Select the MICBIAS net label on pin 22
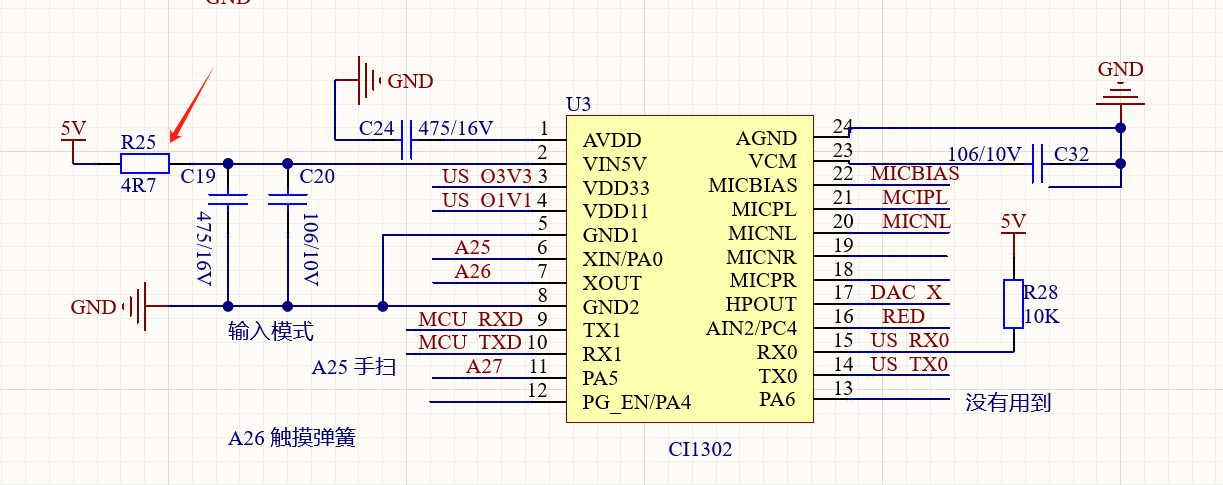Viewport: 1223px width, 485px height. click(x=914, y=174)
